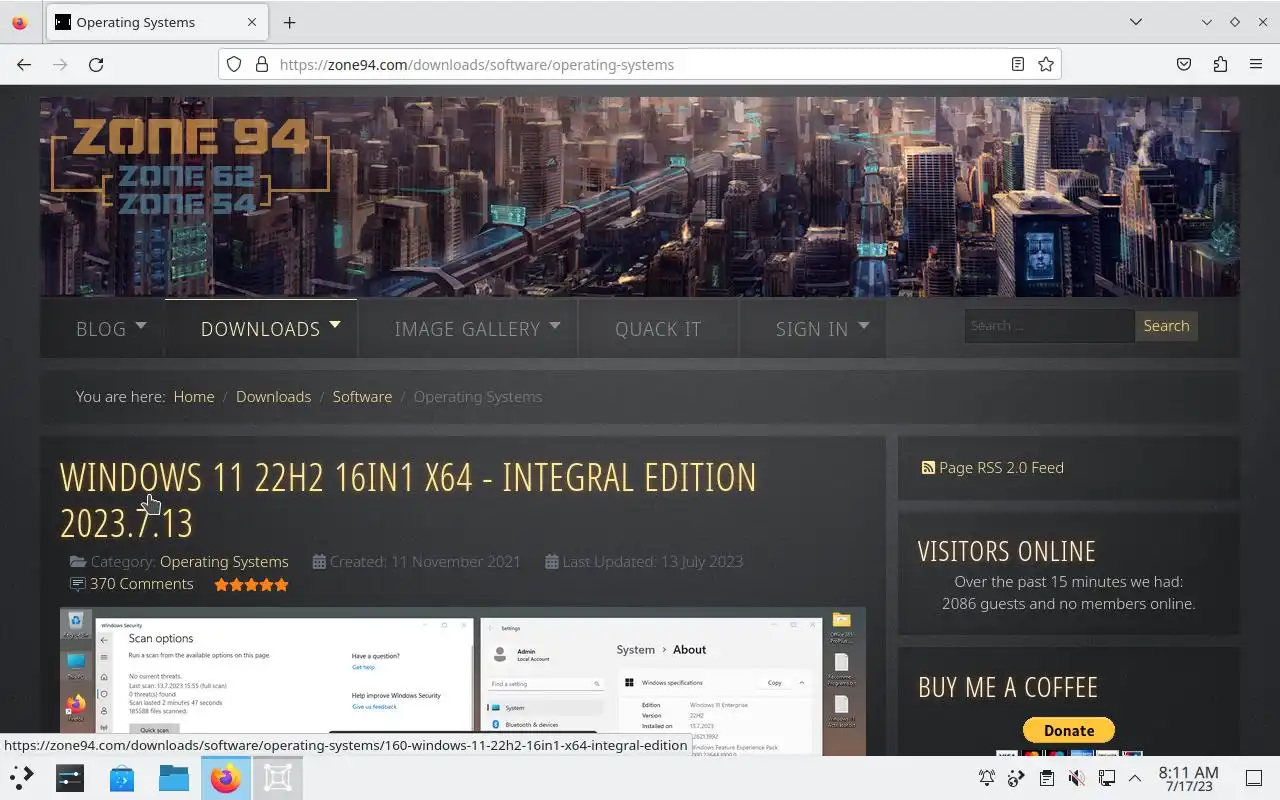Screen dimensions: 1280x800
Task: Open site security padlock info
Action: [x=262, y=64]
